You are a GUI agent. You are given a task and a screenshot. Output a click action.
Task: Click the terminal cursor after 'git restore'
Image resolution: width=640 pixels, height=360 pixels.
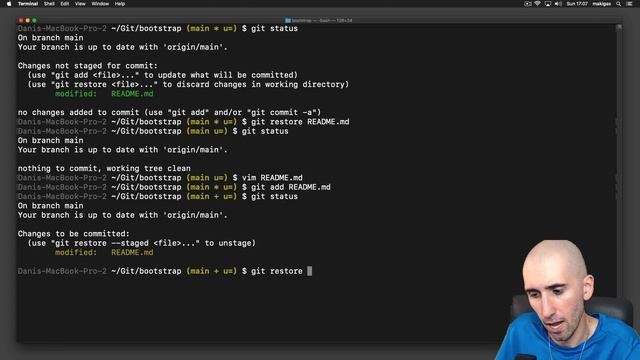(x=309, y=271)
